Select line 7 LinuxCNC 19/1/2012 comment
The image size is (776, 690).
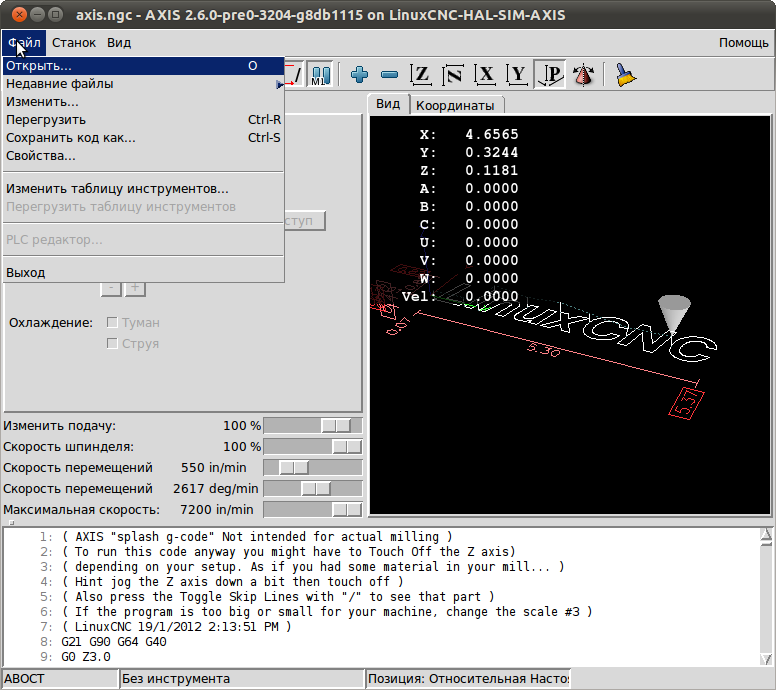click(x=177, y=627)
